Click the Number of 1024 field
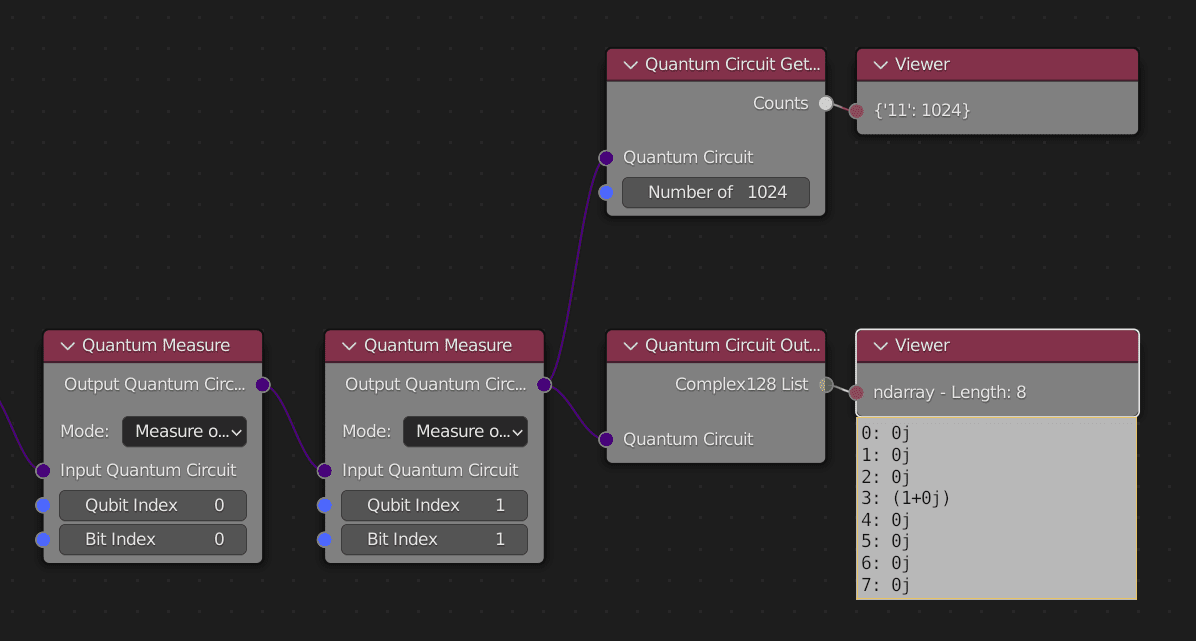 point(715,192)
